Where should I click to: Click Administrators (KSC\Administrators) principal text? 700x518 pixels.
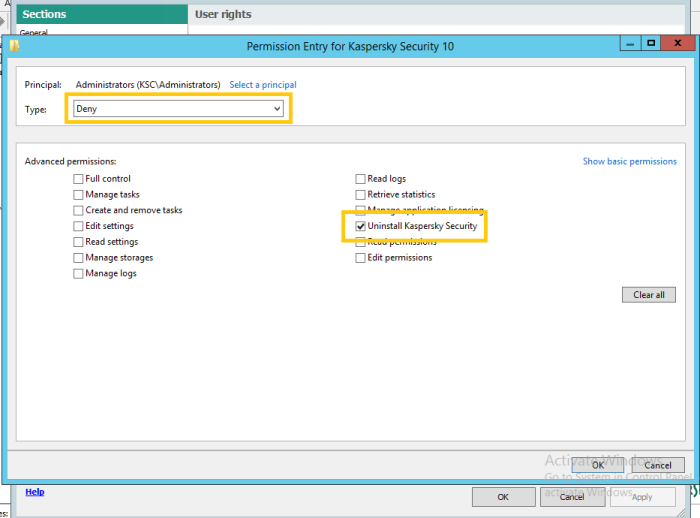[x=148, y=85]
